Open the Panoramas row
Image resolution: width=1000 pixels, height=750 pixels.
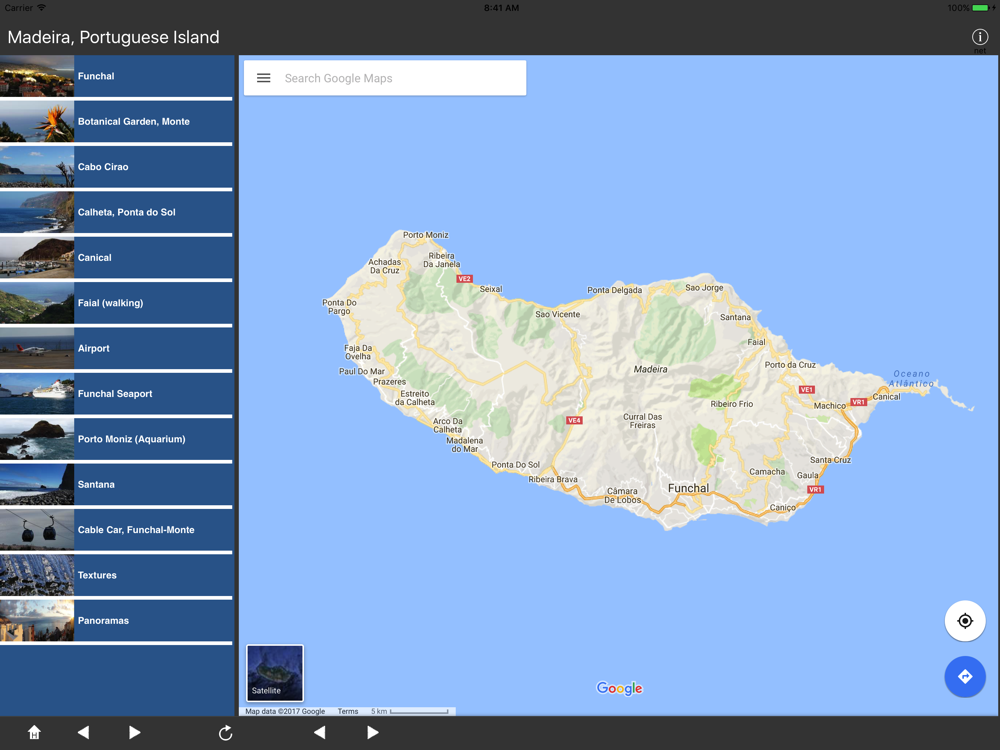tap(116, 620)
